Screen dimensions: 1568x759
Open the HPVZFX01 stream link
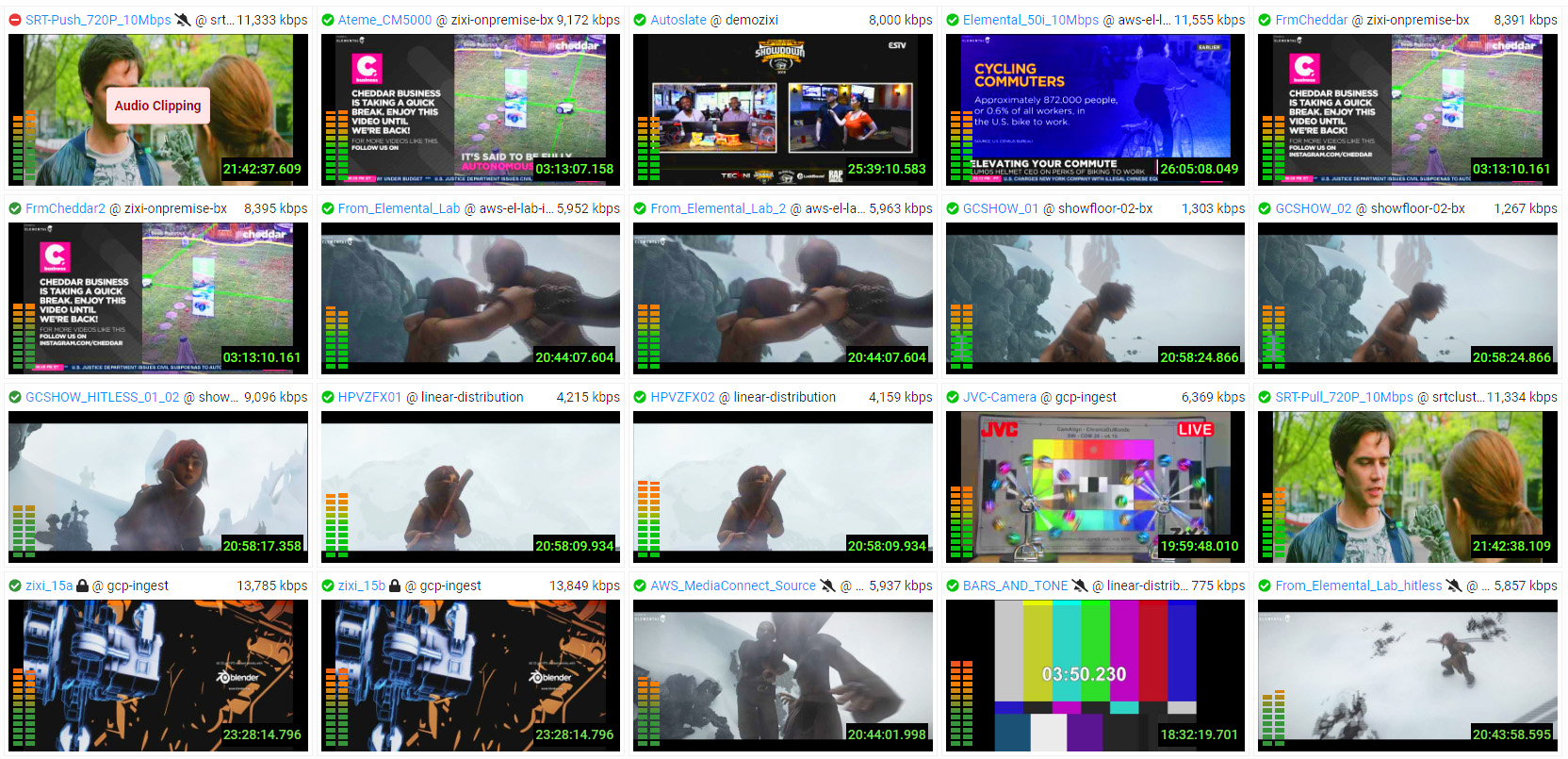coord(370,397)
